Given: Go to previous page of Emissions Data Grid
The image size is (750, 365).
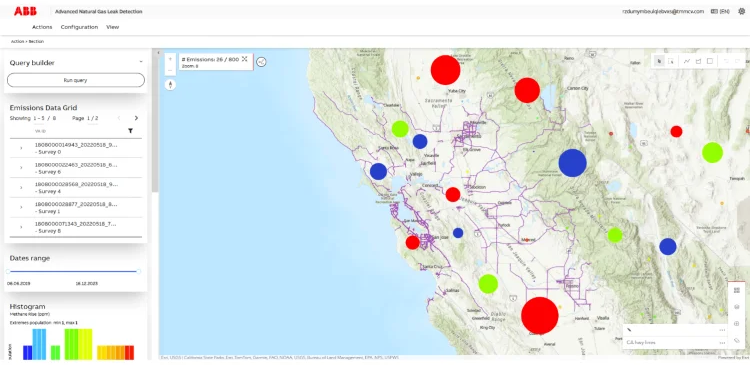Looking at the screenshot, I should click(119, 118).
